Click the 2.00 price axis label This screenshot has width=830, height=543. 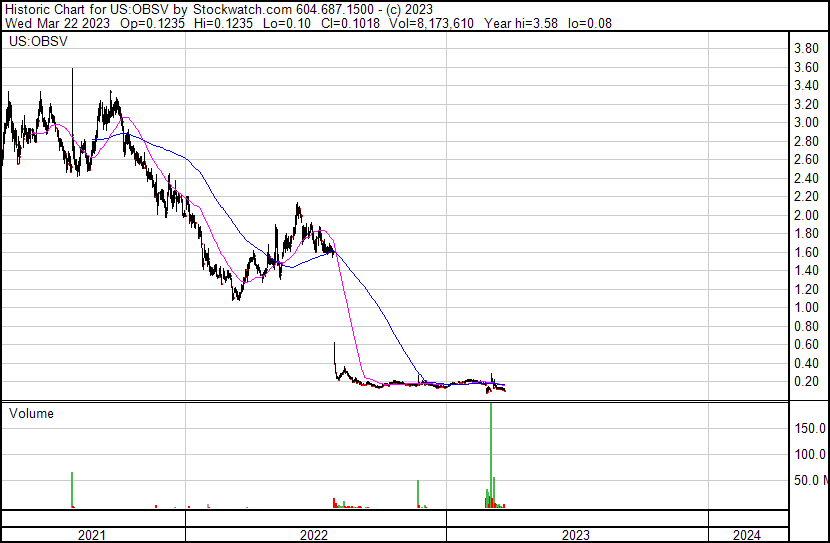pyautogui.click(x=806, y=216)
